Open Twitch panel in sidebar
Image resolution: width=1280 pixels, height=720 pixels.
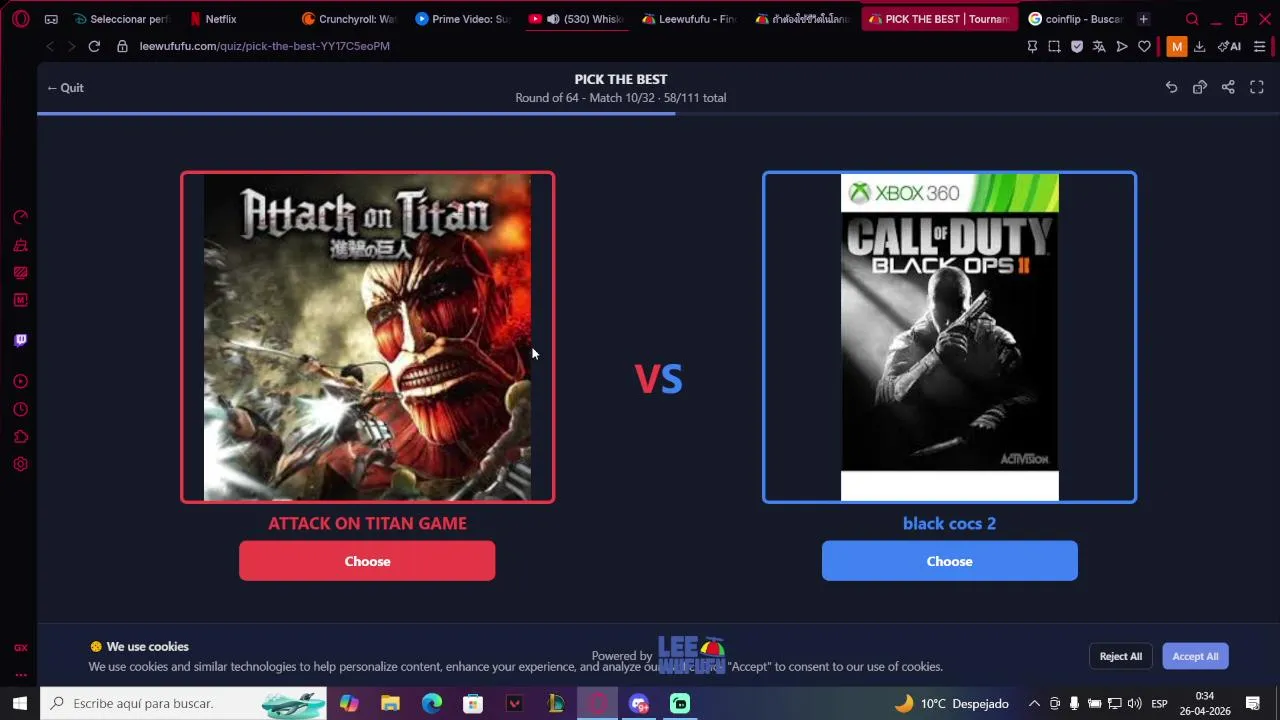[x=20, y=340]
